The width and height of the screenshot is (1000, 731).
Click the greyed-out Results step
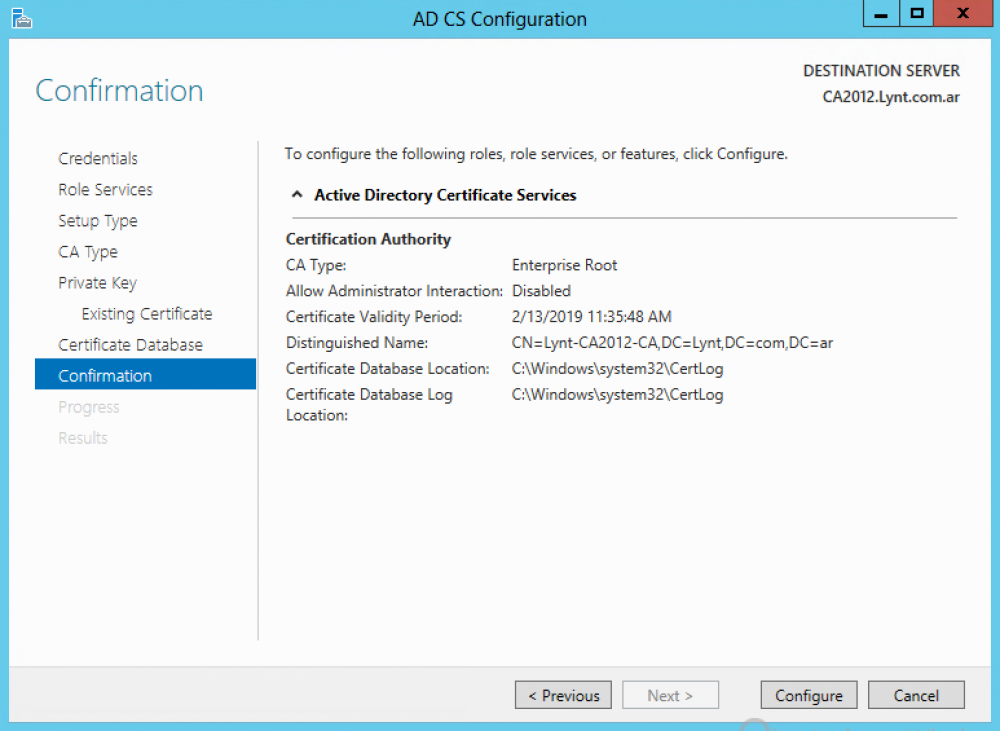point(83,438)
